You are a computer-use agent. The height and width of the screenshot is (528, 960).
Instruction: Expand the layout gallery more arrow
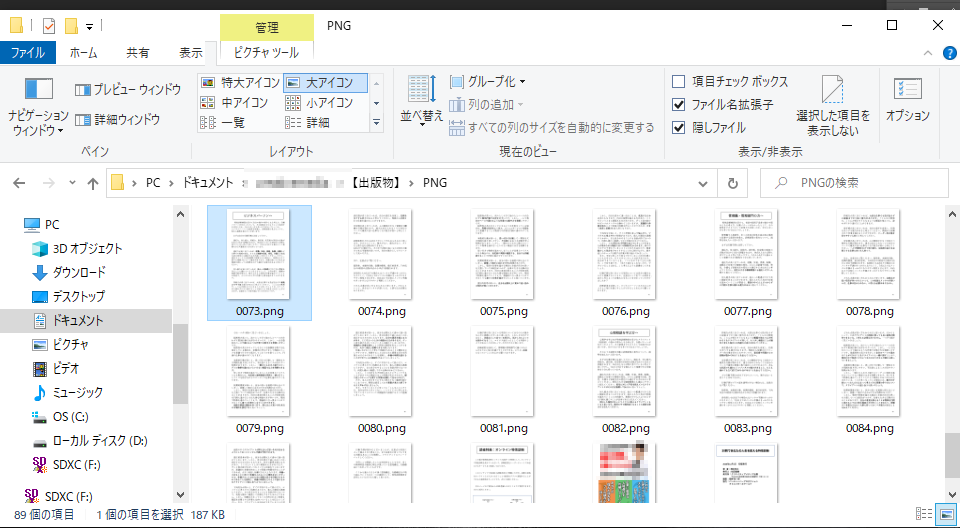point(376,123)
